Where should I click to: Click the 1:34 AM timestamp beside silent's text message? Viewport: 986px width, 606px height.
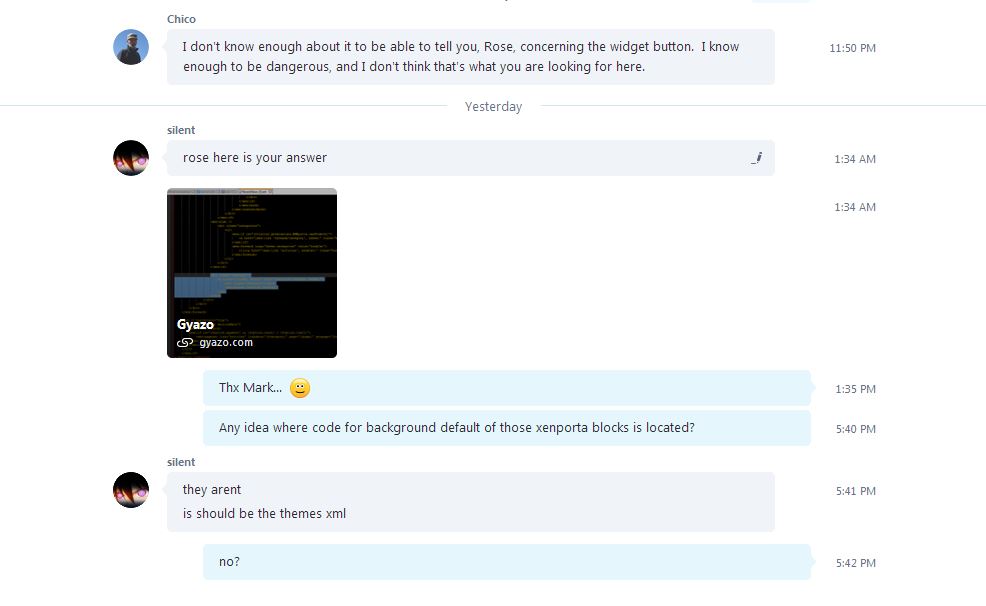(855, 159)
